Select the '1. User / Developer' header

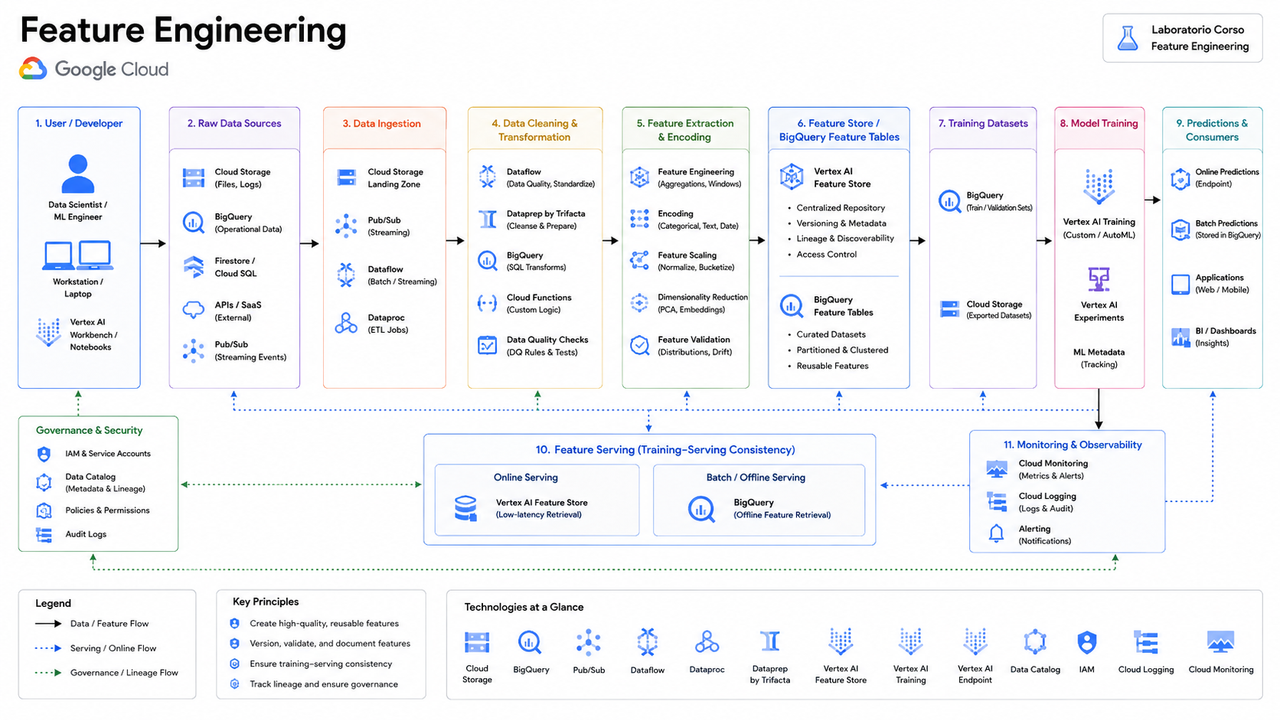[x=79, y=123]
